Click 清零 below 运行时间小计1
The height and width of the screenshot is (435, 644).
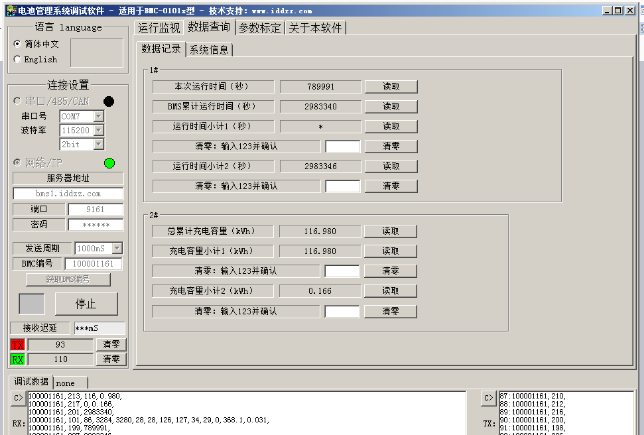(x=391, y=146)
